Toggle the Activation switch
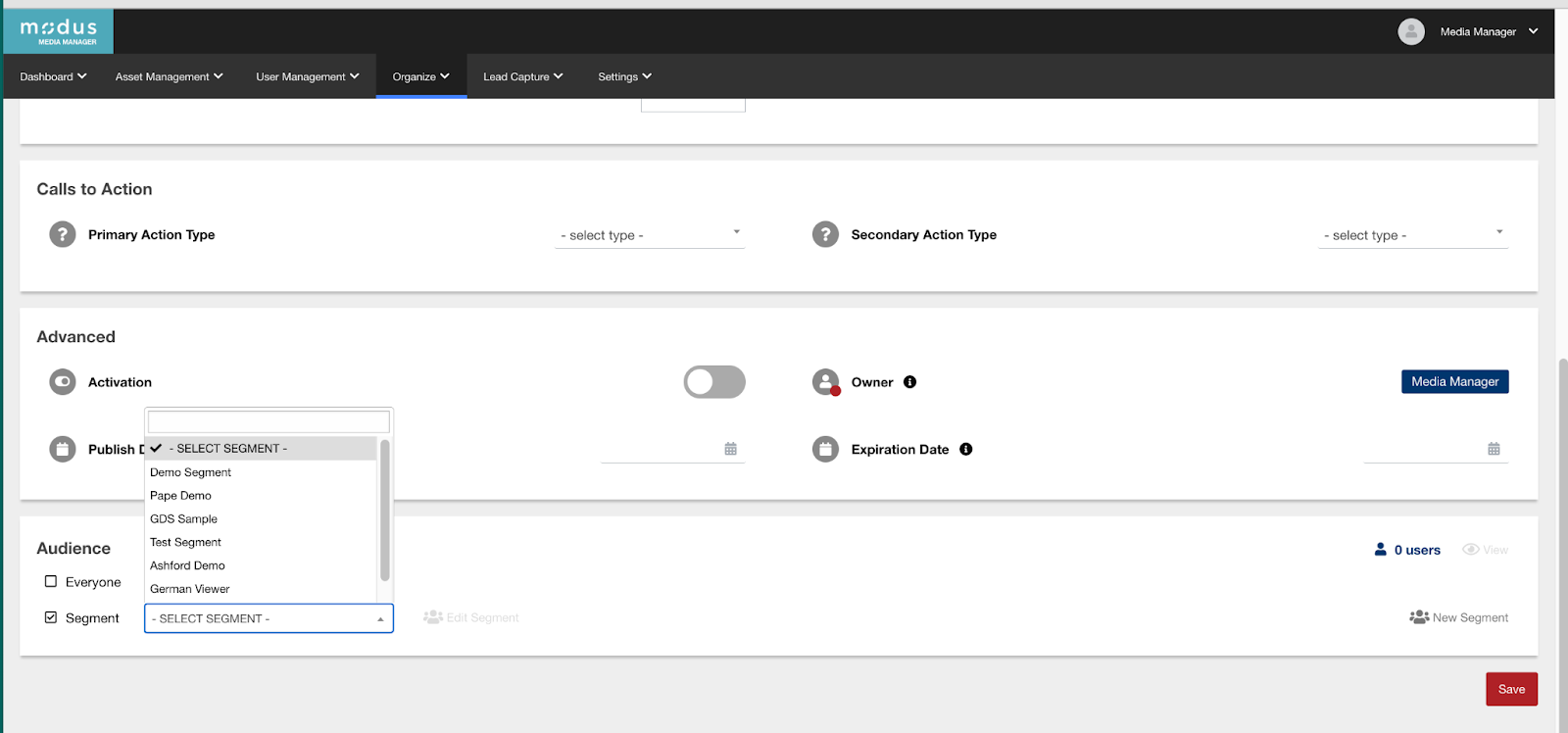Image resolution: width=1568 pixels, height=733 pixels. [x=714, y=382]
